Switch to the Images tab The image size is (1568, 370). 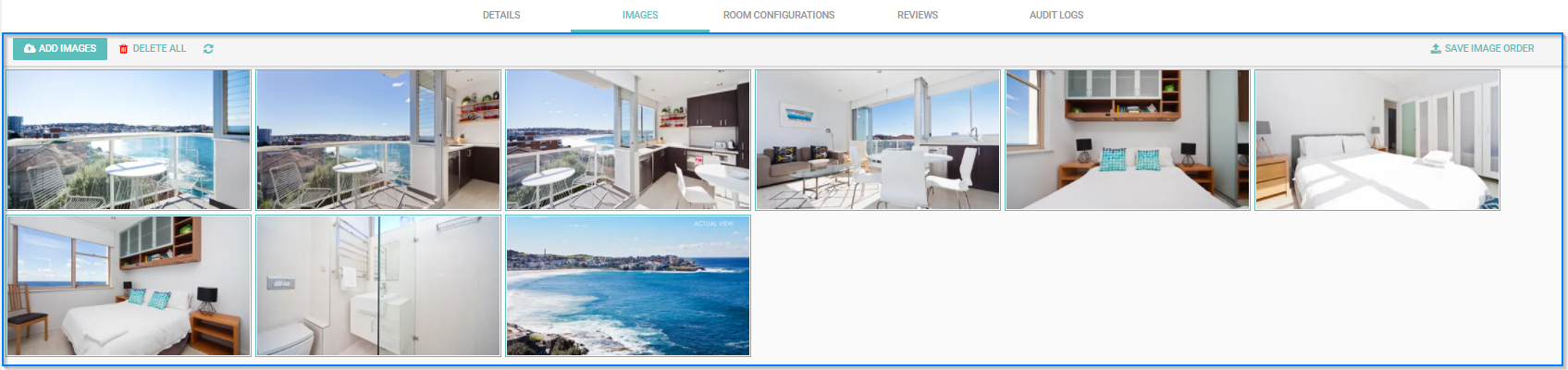(x=640, y=16)
